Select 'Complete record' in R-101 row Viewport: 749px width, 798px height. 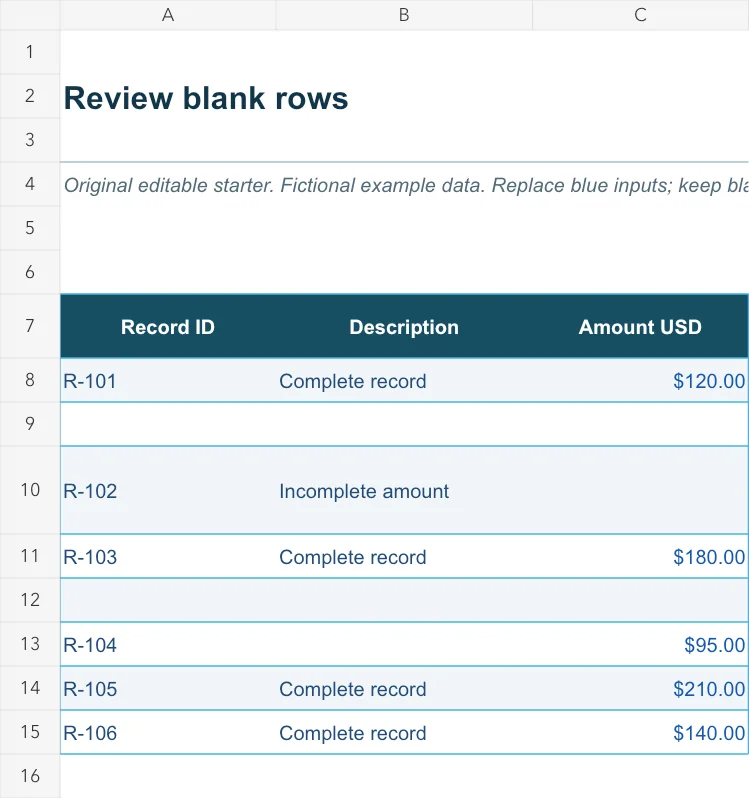click(x=404, y=381)
